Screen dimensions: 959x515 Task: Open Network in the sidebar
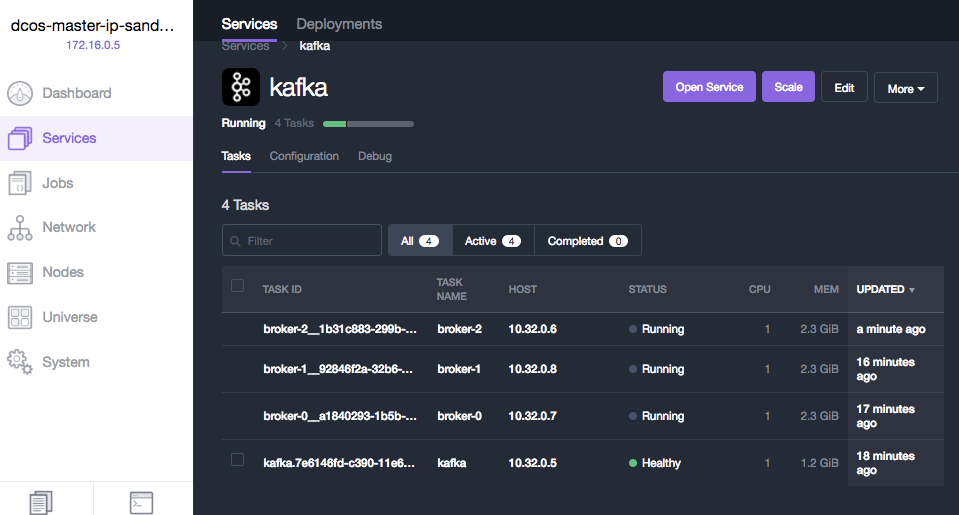(69, 227)
